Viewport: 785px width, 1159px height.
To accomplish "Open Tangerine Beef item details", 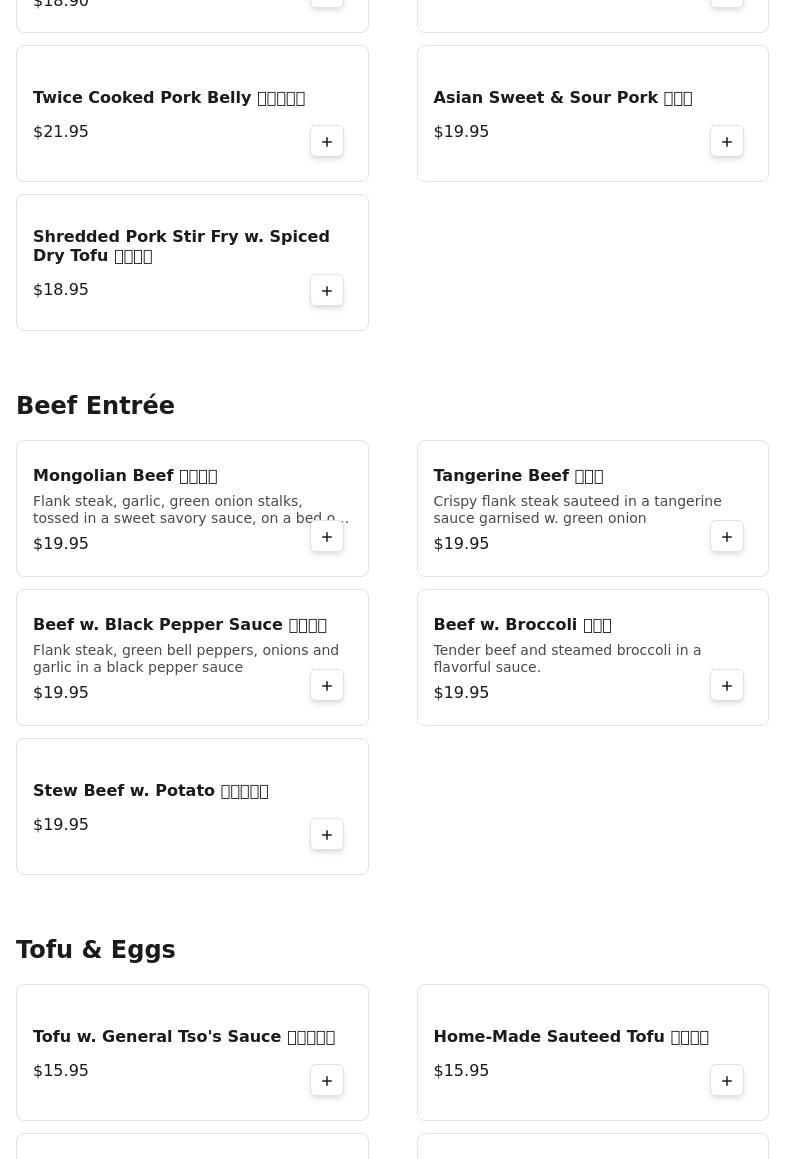I will pos(518,476).
